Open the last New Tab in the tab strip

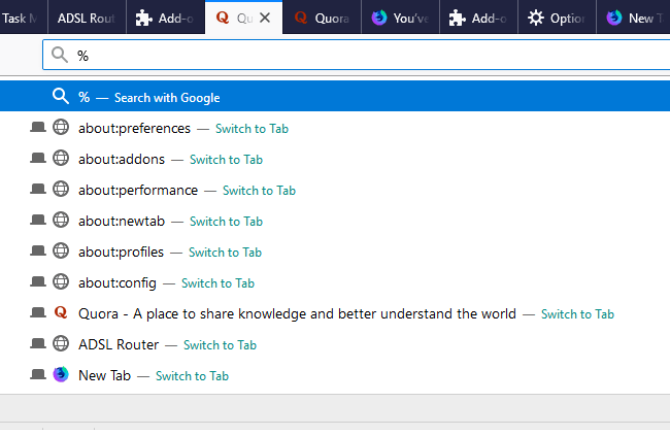point(633,17)
